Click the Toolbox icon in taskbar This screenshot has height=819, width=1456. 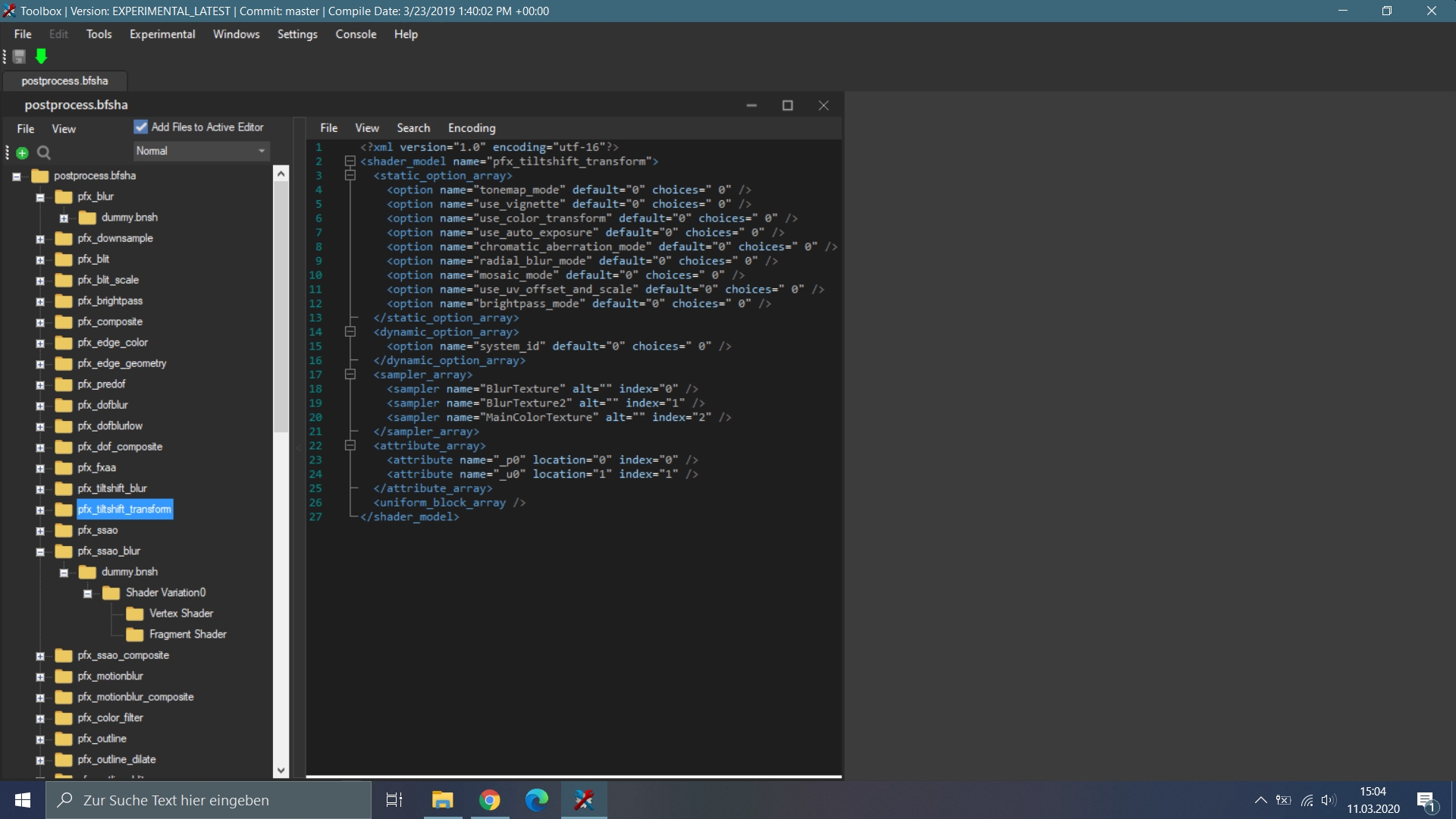point(584,800)
